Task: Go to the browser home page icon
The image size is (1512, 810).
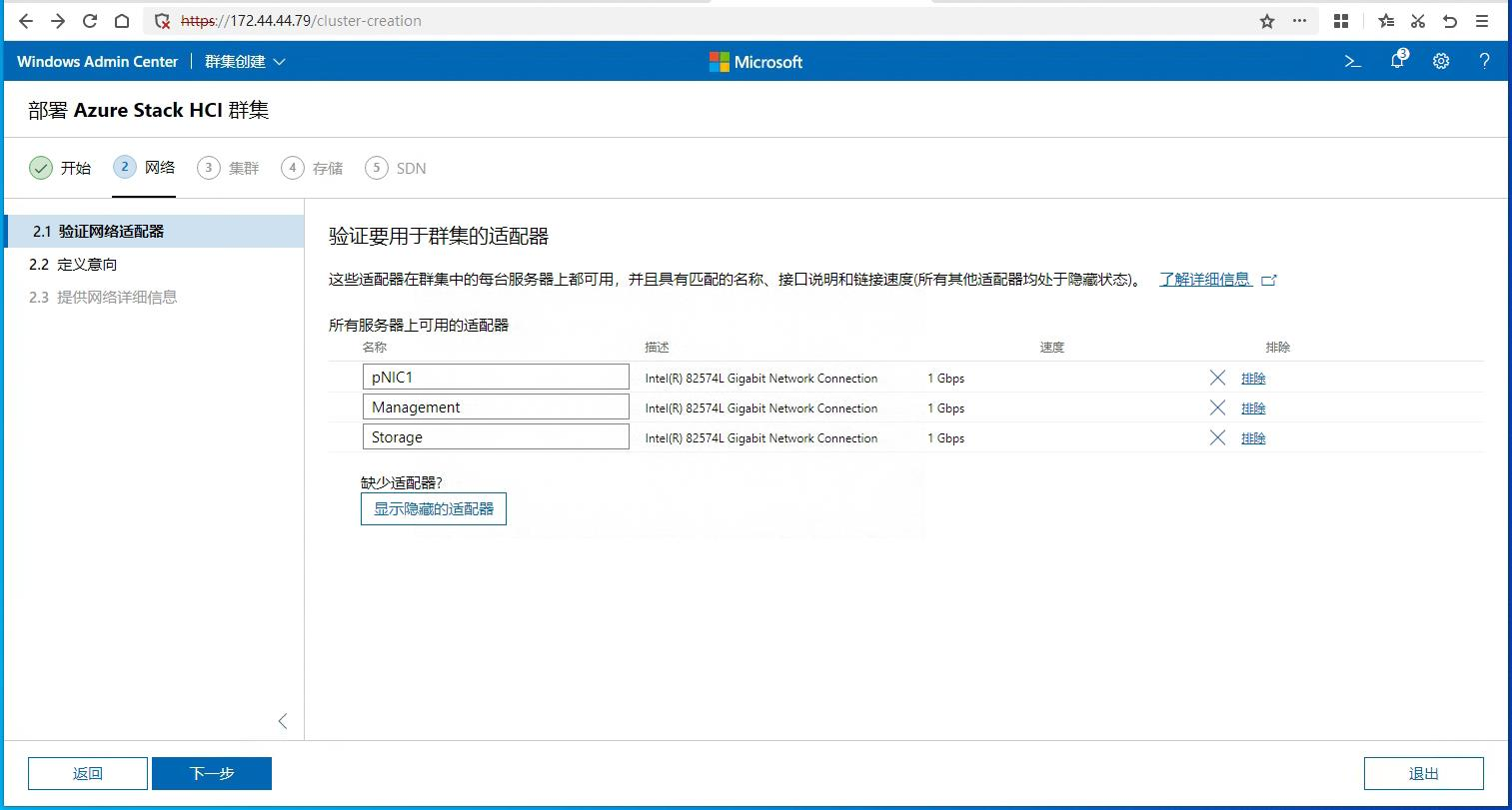Action: click(122, 21)
